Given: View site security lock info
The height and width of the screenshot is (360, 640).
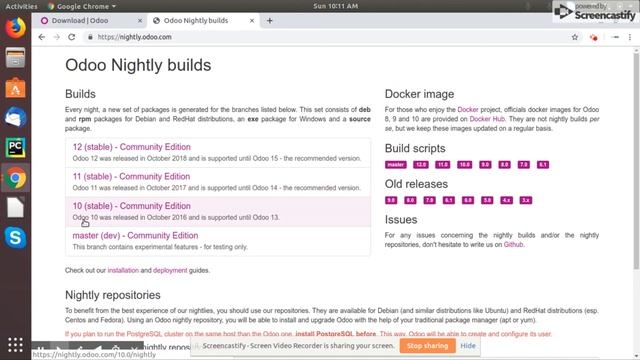Looking at the screenshot, I should pos(90,37).
